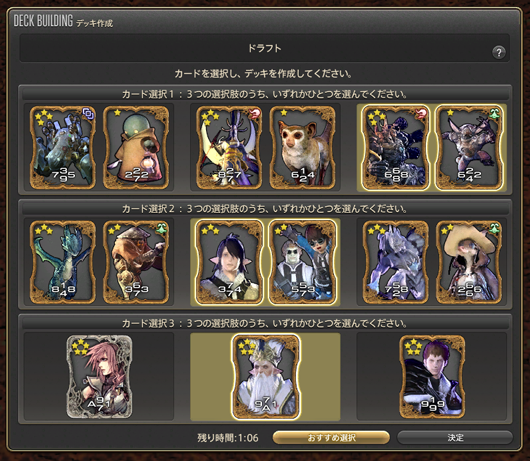
Task: Choose the ice dragon card 7-5-2-8
Action: (395, 262)
